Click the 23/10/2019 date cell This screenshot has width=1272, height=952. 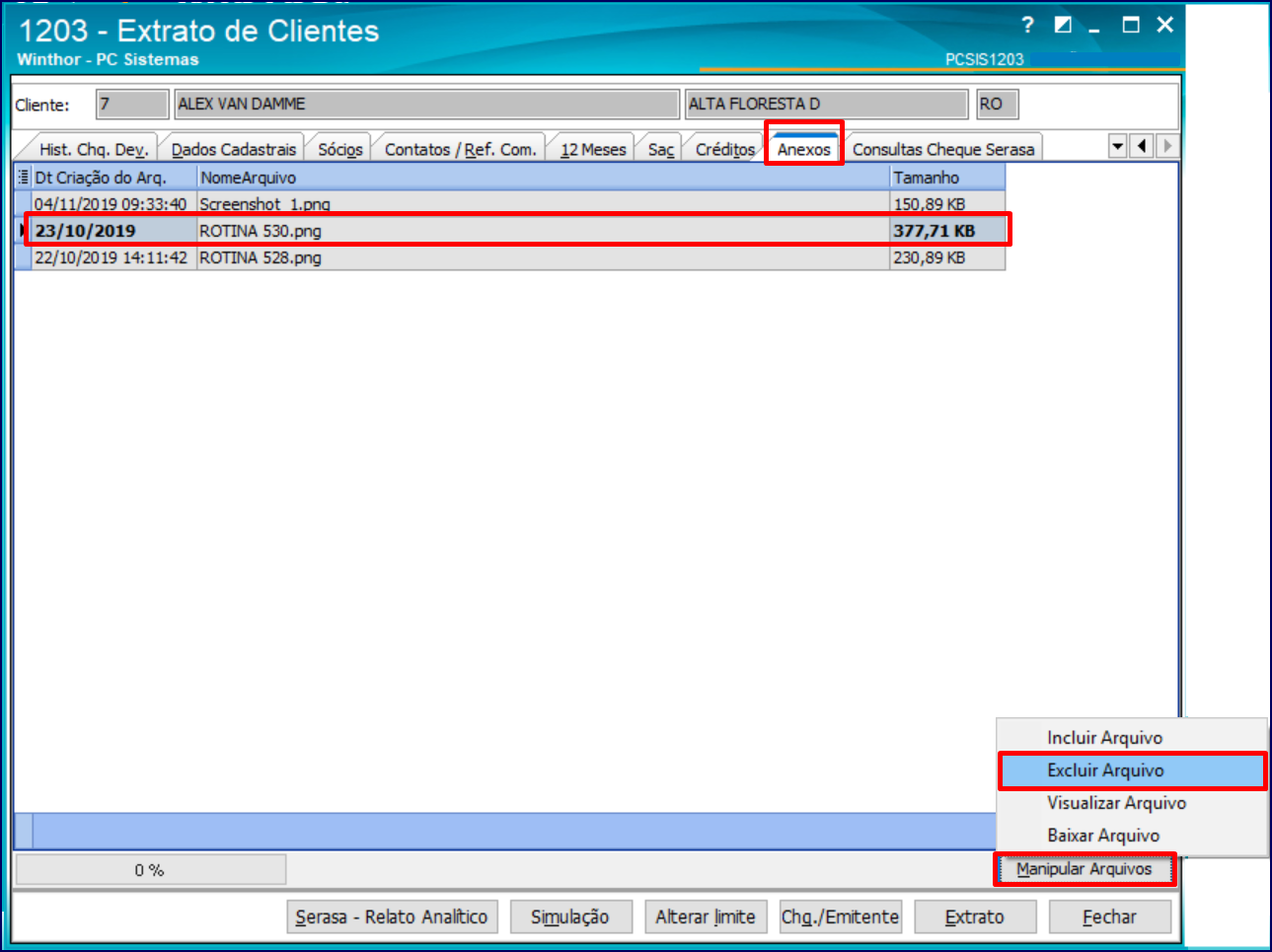(x=114, y=231)
